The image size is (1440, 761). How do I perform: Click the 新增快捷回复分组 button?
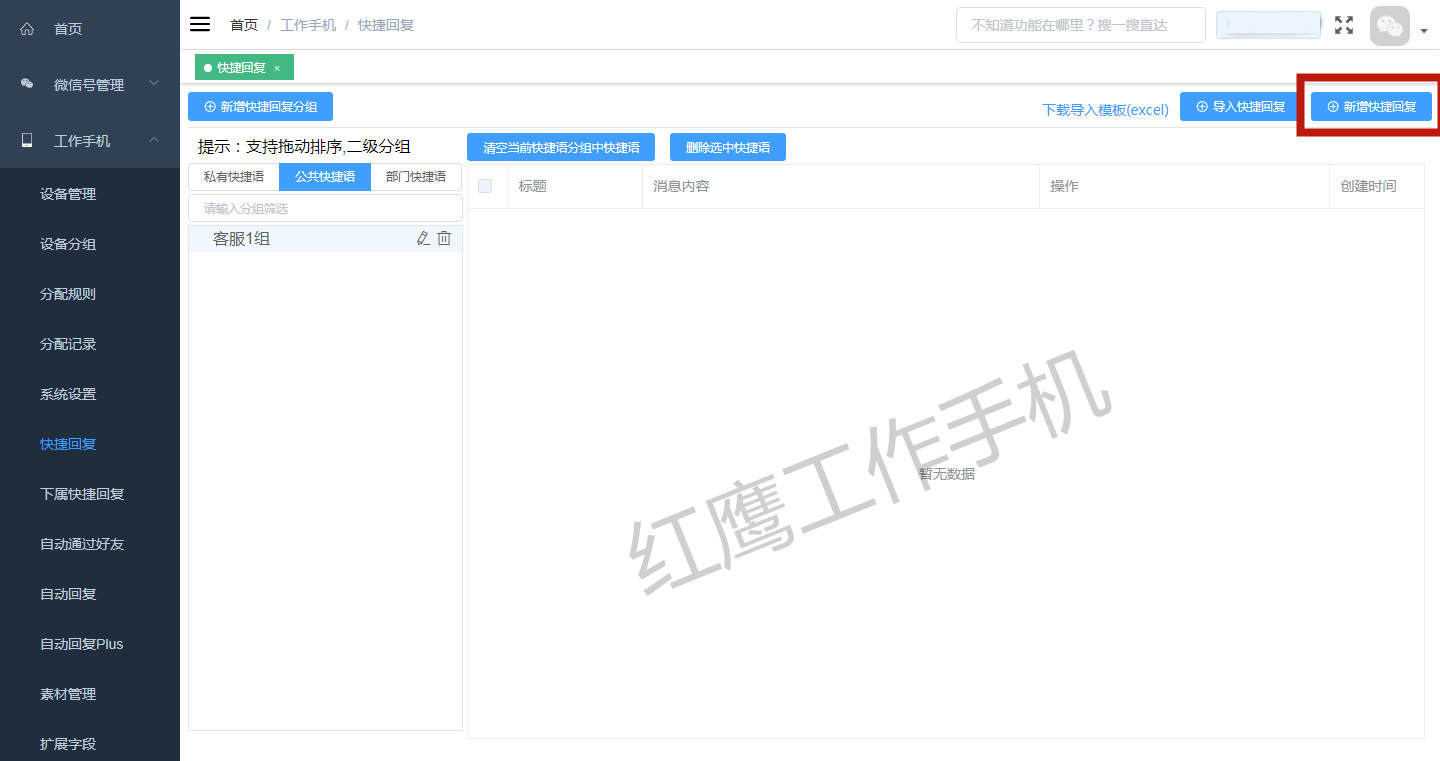click(x=260, y=106)
